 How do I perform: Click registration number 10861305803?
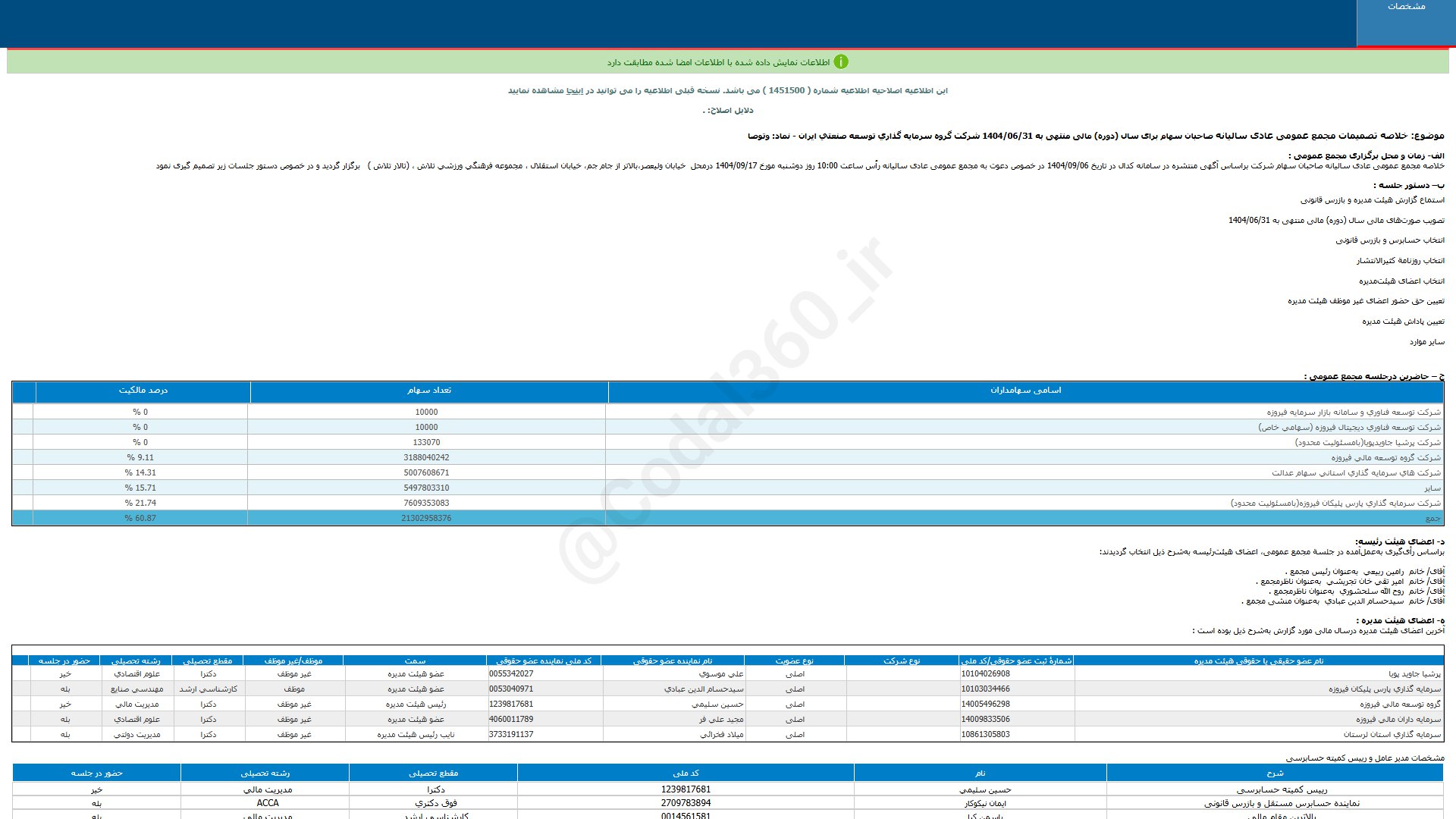point(985,735)
